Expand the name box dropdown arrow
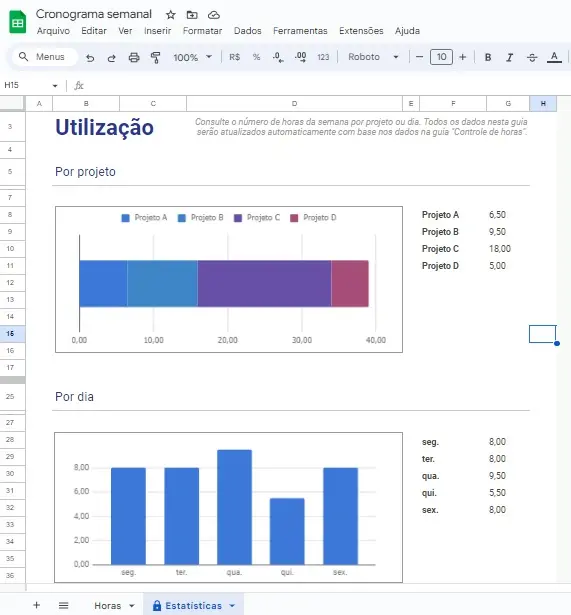The width and height of the screenshot is (571, 615). 55,86
